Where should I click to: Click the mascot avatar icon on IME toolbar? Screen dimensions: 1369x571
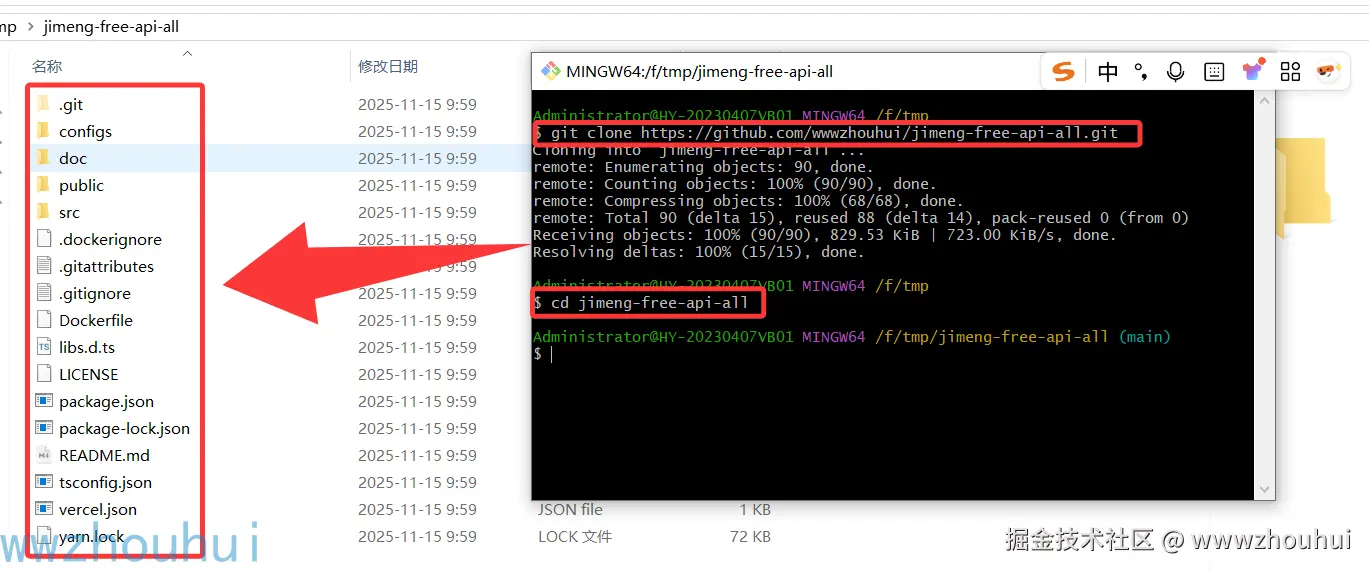(x=1328, y=71)
